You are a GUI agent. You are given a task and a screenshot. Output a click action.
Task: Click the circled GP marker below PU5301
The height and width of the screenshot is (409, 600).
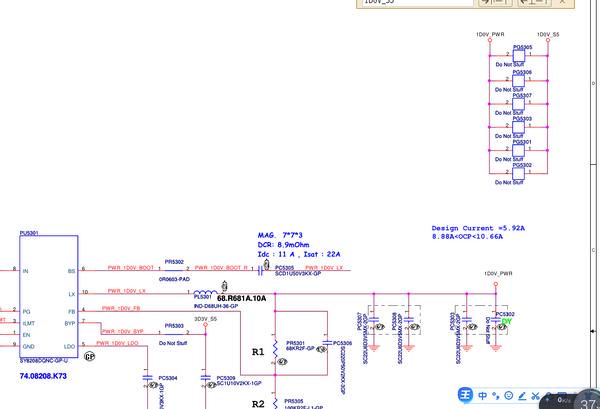click(x=90, y=357)
